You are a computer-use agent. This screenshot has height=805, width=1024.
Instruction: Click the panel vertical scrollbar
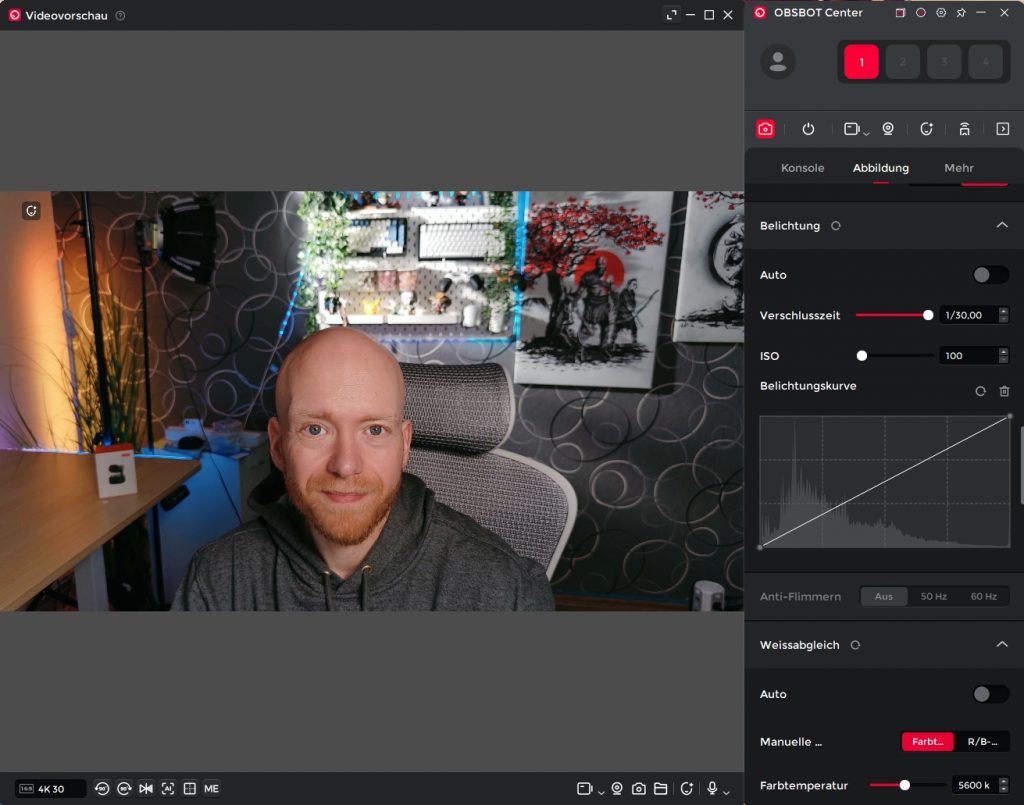pos(1022,465)
